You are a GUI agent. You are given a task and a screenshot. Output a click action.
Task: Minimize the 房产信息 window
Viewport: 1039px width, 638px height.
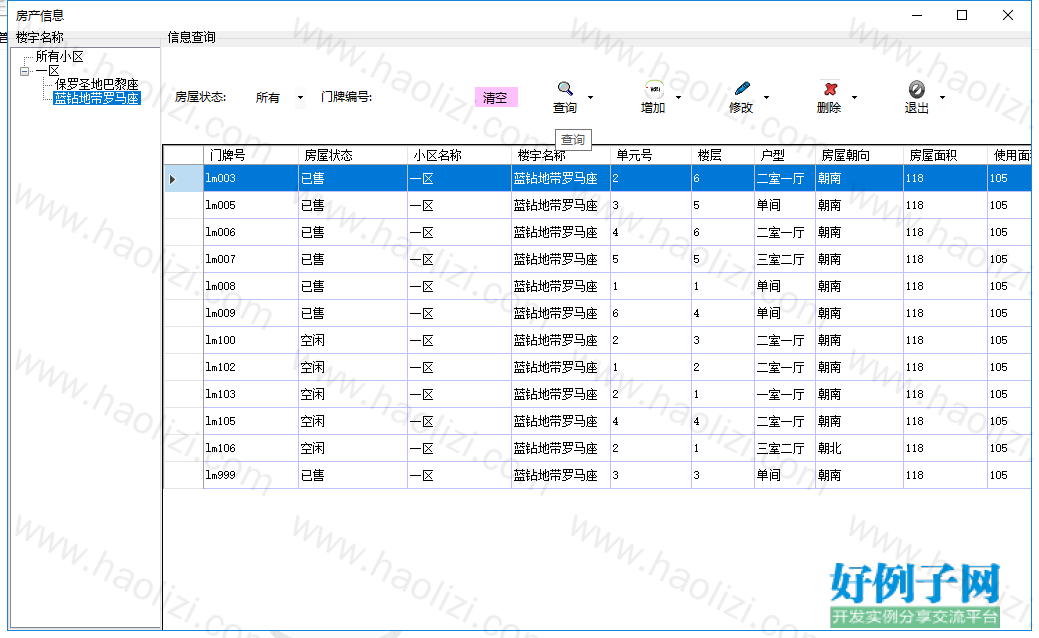pyautogui.click(x=917, y=15)
